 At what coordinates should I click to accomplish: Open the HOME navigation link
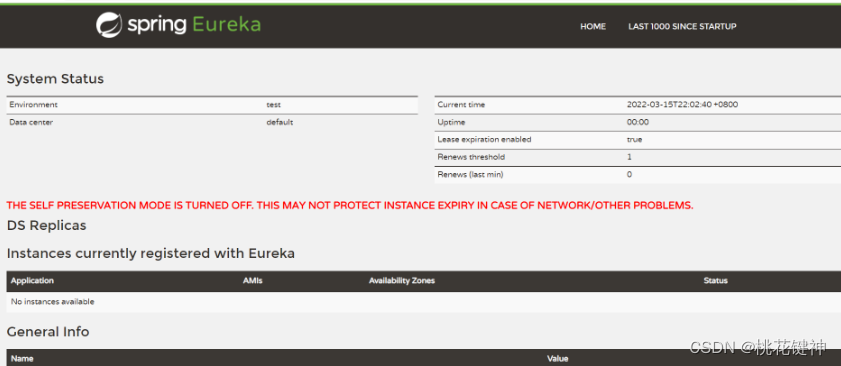tap(593, 26)
